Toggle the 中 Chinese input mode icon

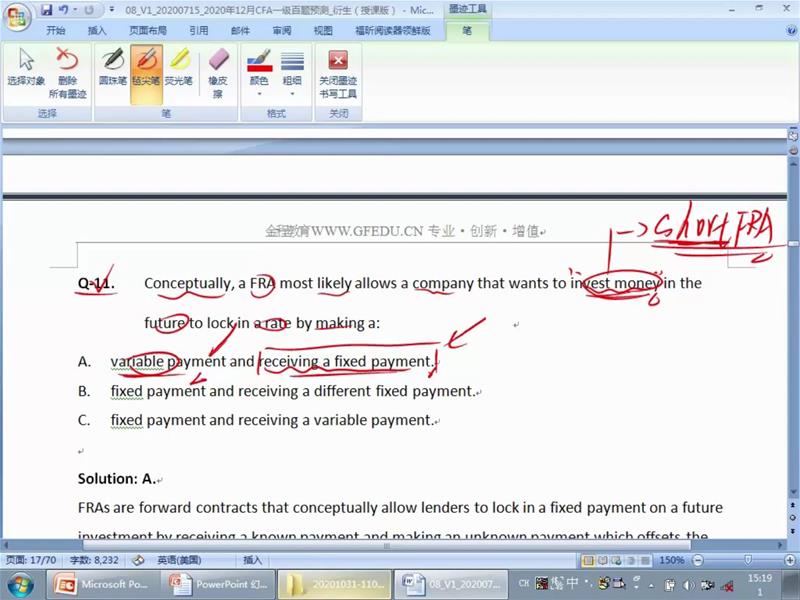572,583
